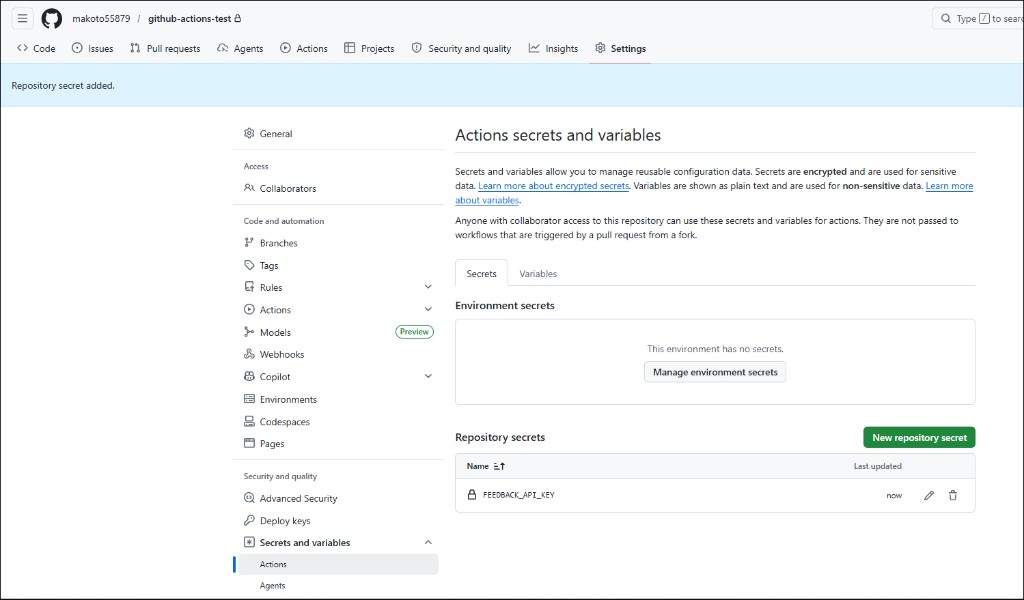1024x600 pixels.
Task: Open Security and quality tab
Action: pos(461,48)
